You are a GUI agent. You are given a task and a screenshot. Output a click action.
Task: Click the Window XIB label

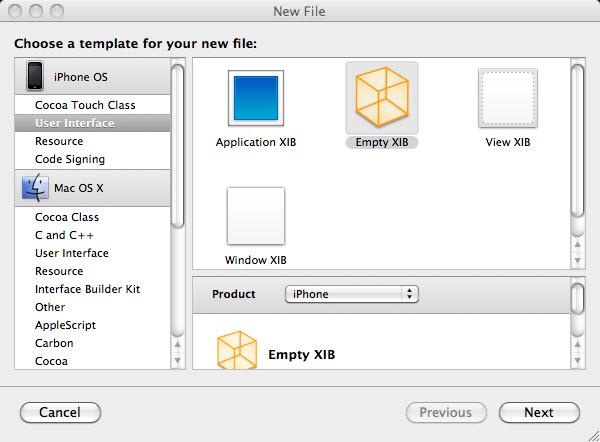tap(256, 260)
